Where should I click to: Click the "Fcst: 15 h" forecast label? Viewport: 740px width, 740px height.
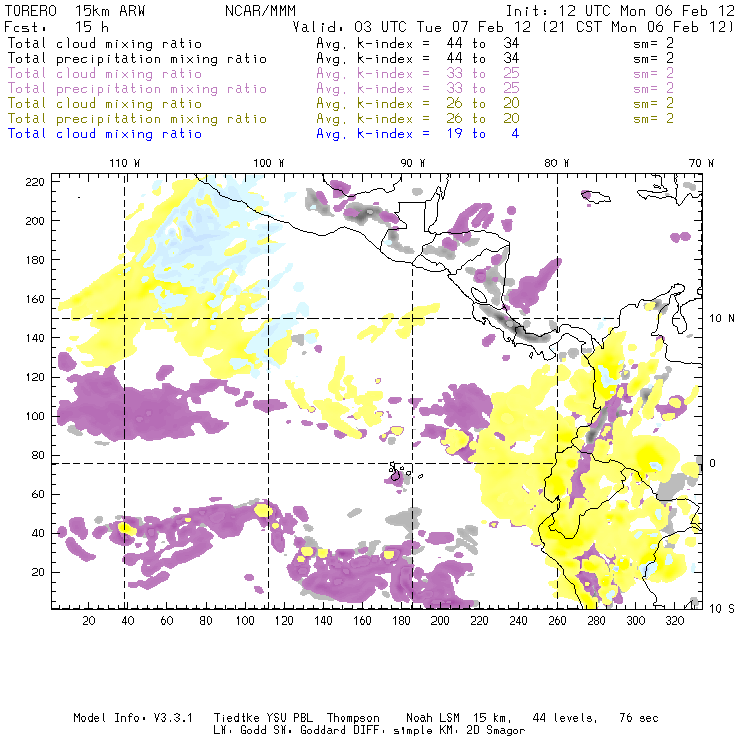tap(57, 27)
